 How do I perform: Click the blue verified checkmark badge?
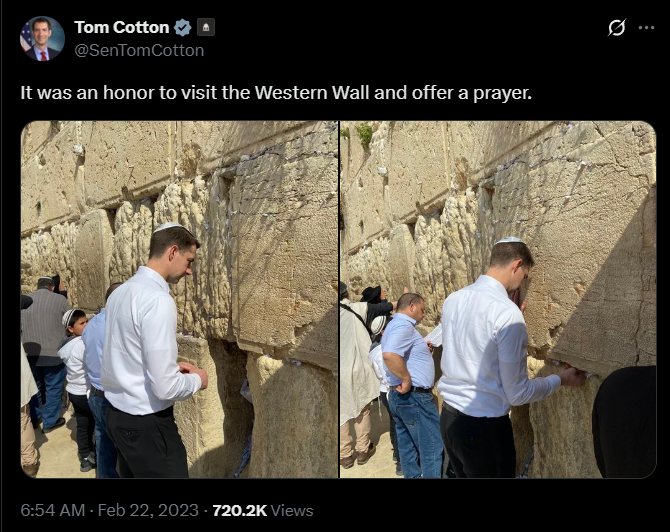pyautogui.click(x=182, y=27)
